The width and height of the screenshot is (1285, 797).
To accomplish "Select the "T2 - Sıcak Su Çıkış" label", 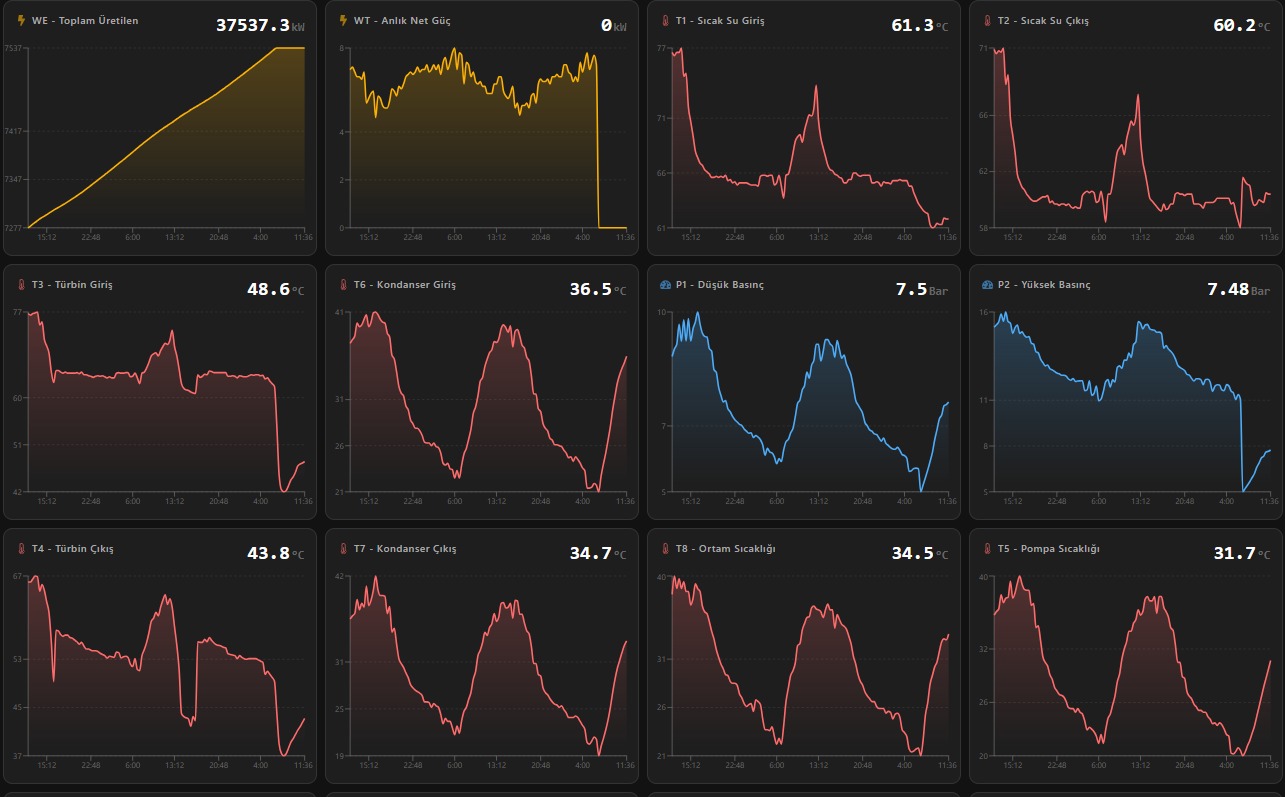I will tap(1043, 21).
